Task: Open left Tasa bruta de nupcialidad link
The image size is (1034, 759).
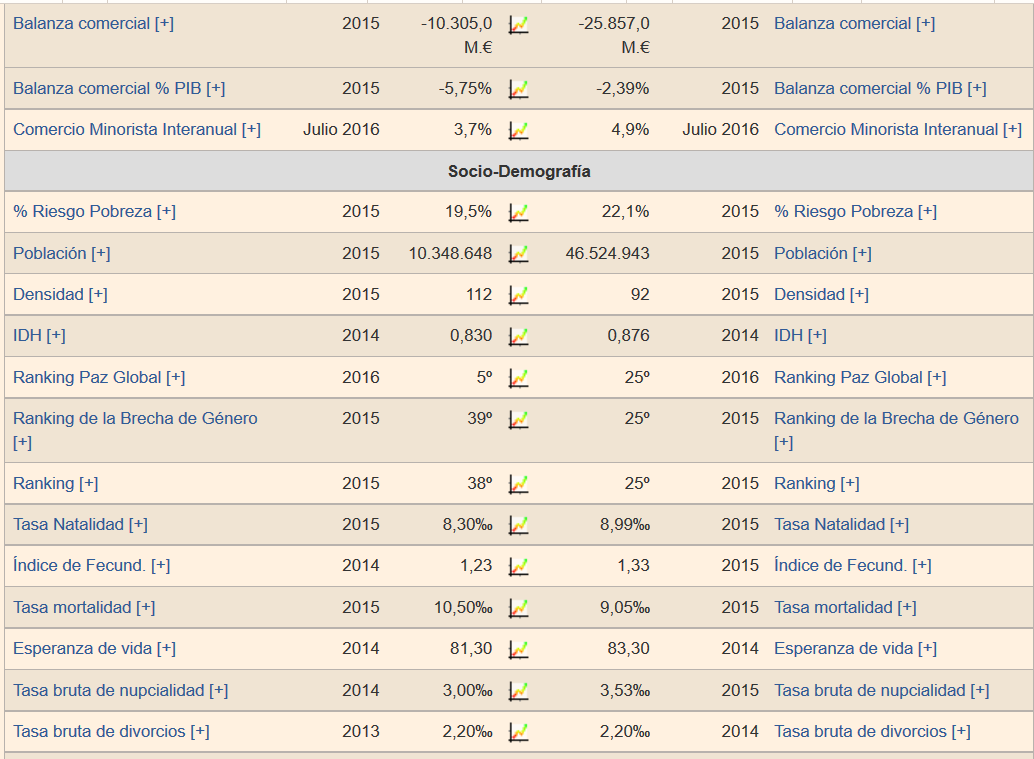Action: [x=120, y=690]
